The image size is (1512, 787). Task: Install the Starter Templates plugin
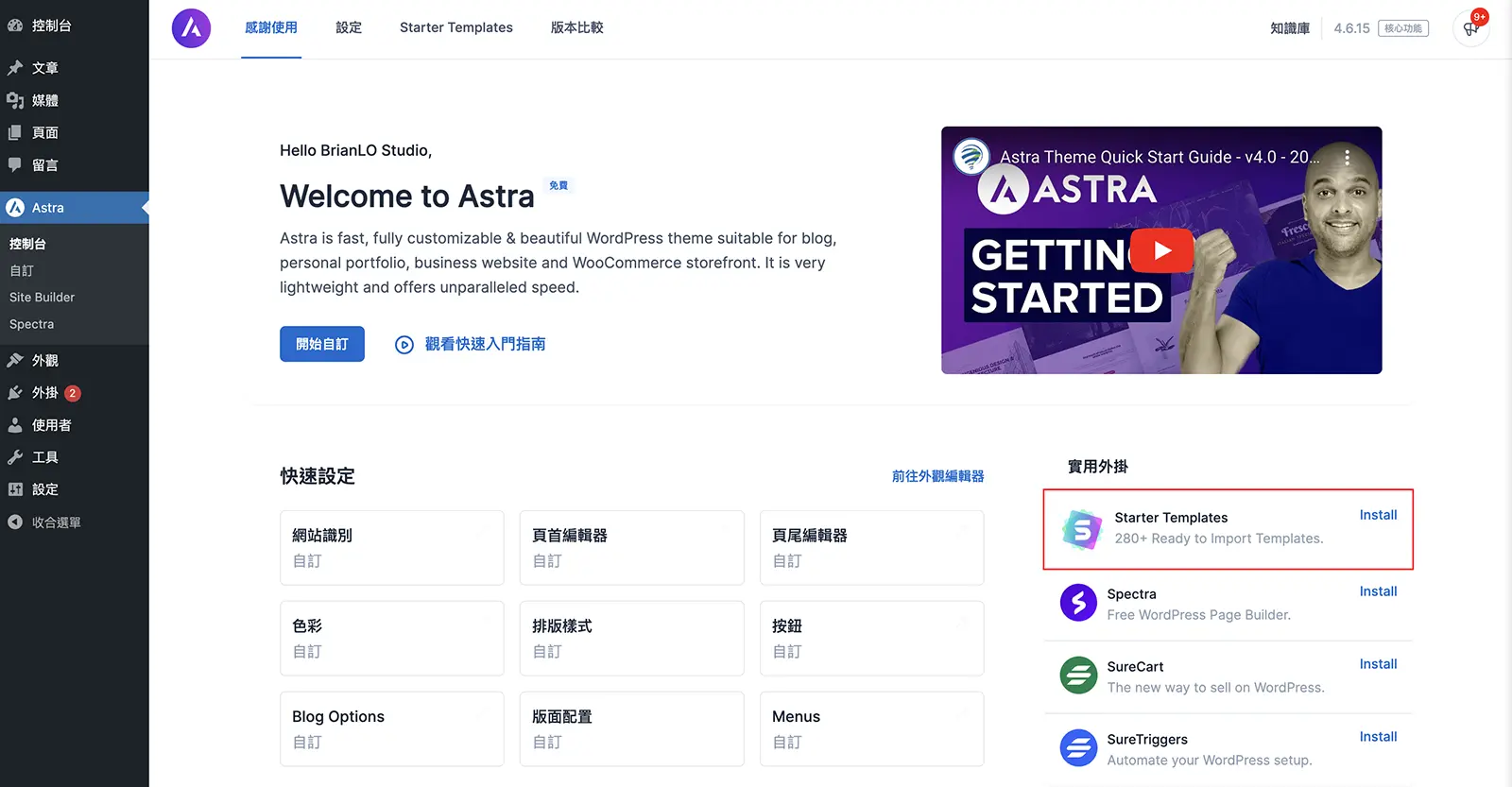coord(1378,515)
